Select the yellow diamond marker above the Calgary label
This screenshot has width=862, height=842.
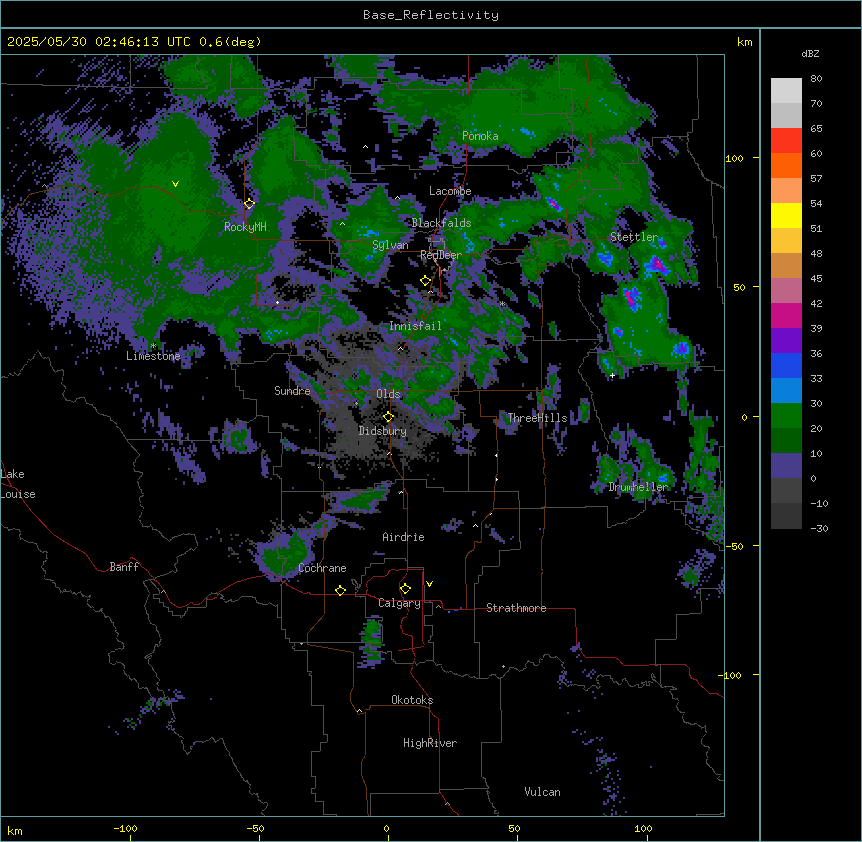pyautogui.click(x=405, y=589)
